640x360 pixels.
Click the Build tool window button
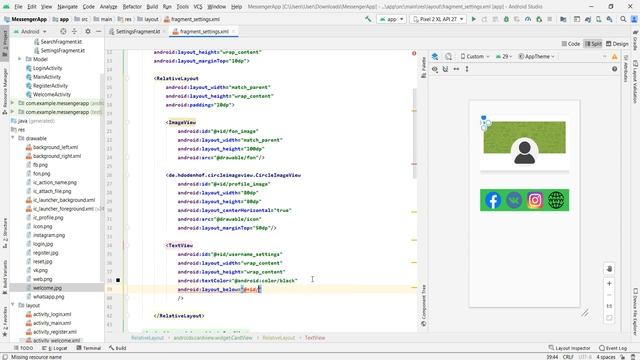(118, 348)
